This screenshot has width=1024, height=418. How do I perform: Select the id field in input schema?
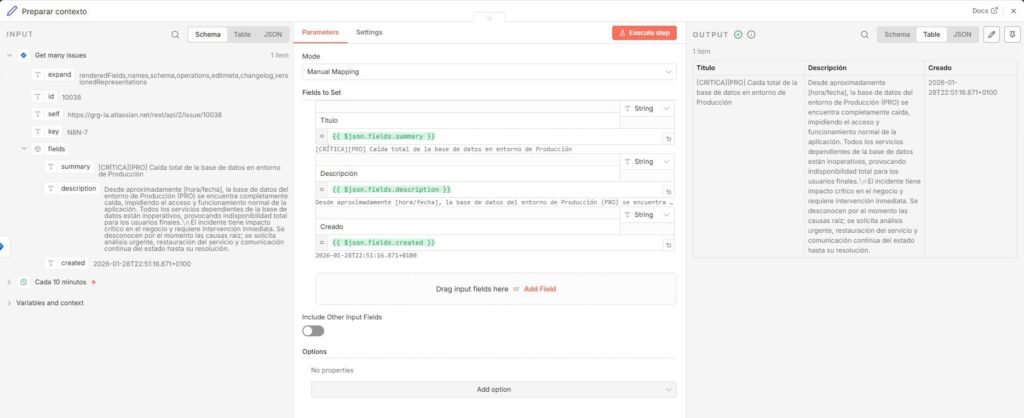(x=44, y=97)
